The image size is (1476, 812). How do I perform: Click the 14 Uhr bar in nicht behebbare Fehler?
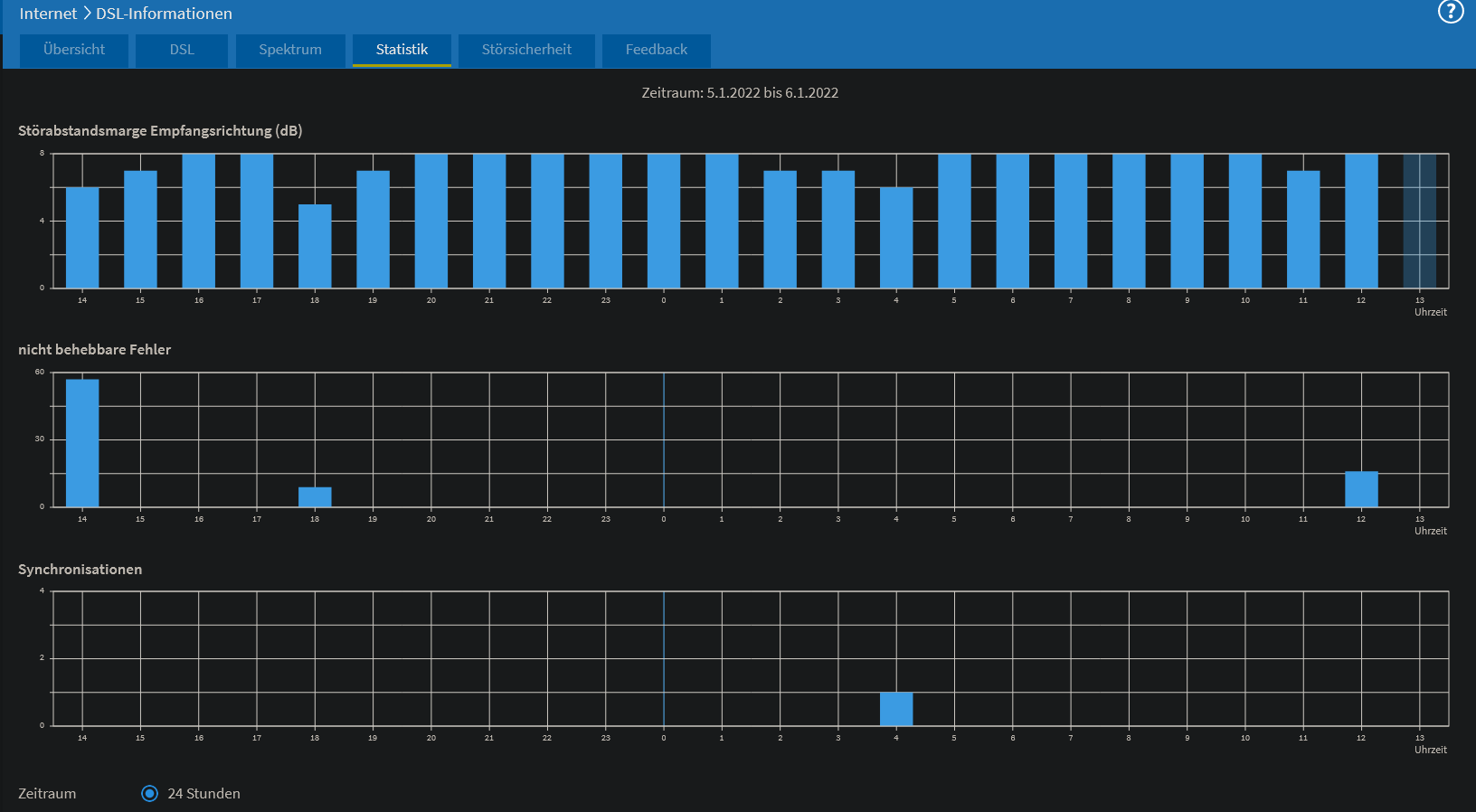click(82, 443)
